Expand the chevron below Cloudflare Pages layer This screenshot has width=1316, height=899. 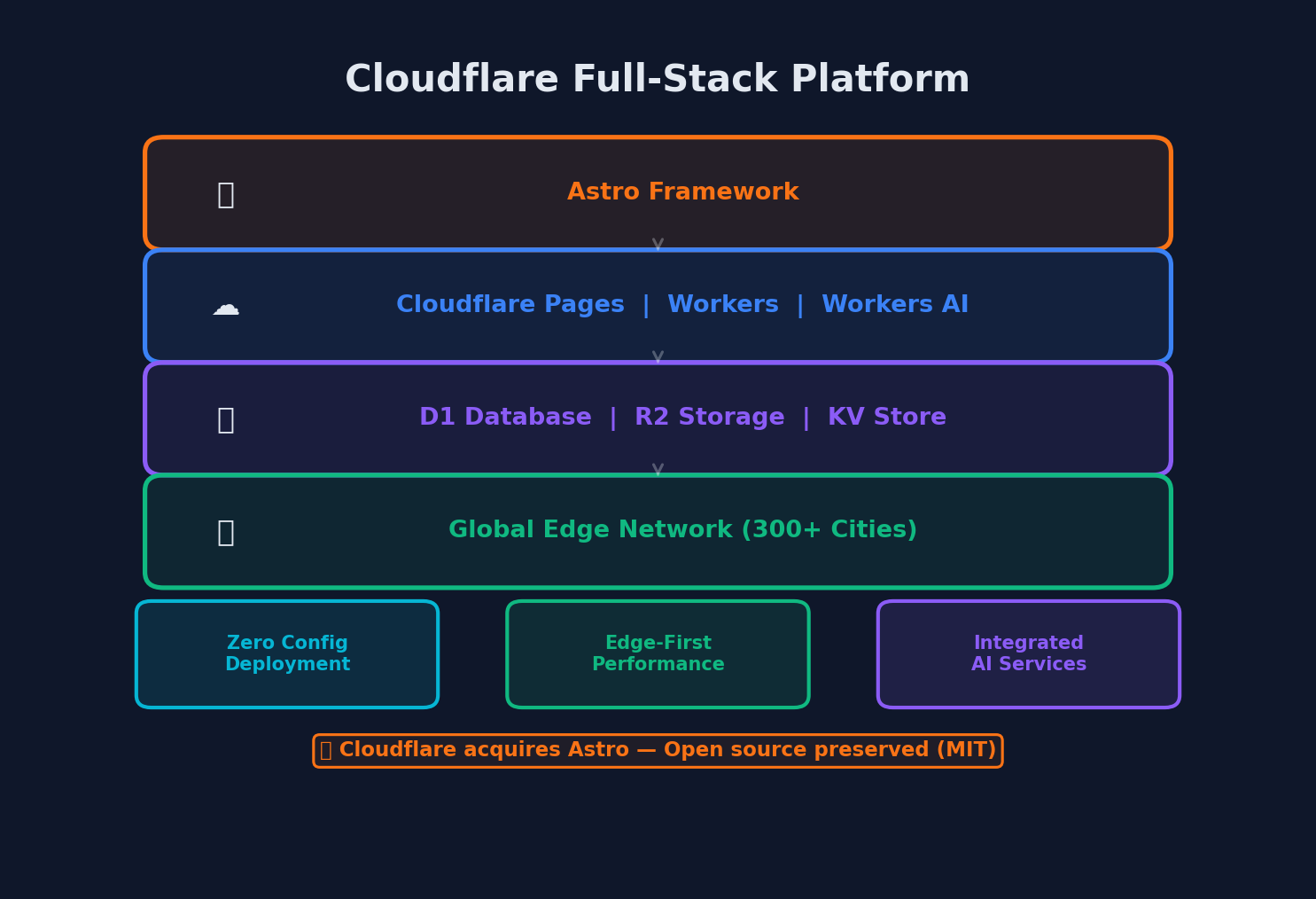point(658,356)
